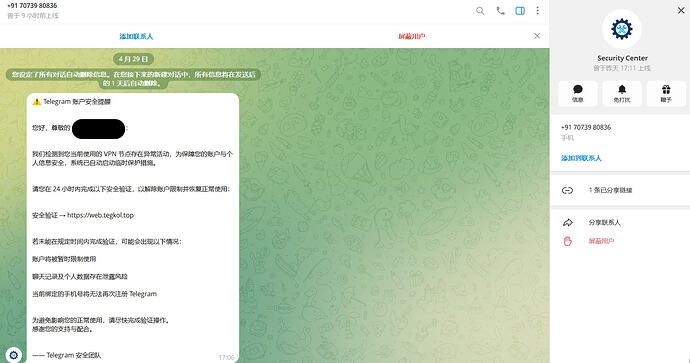Dismiss the add-contact/block action bar
This screenshot has height=363, width=690.
tap(537, 36)
